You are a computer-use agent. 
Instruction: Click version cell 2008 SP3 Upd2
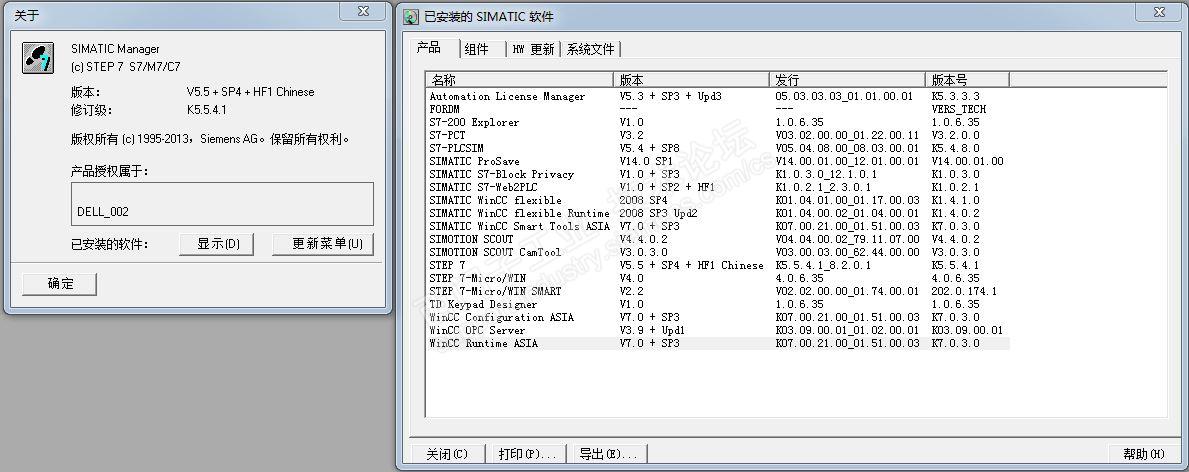[x=658, y=213]
